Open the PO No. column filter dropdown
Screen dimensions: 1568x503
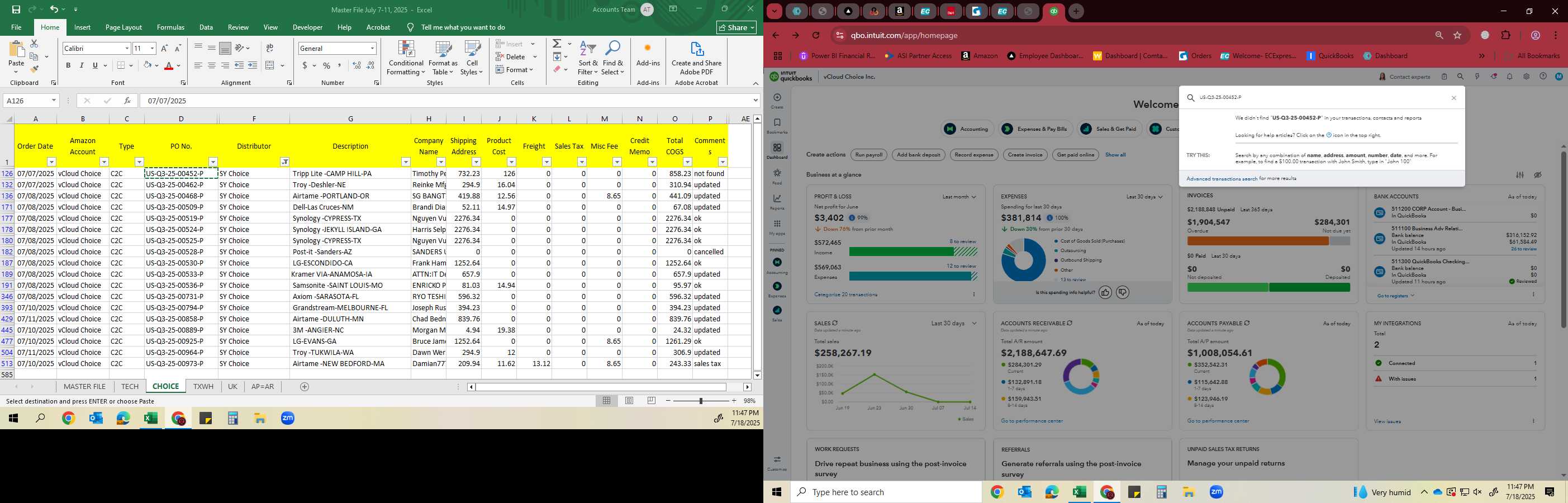[x=213, y=162]
